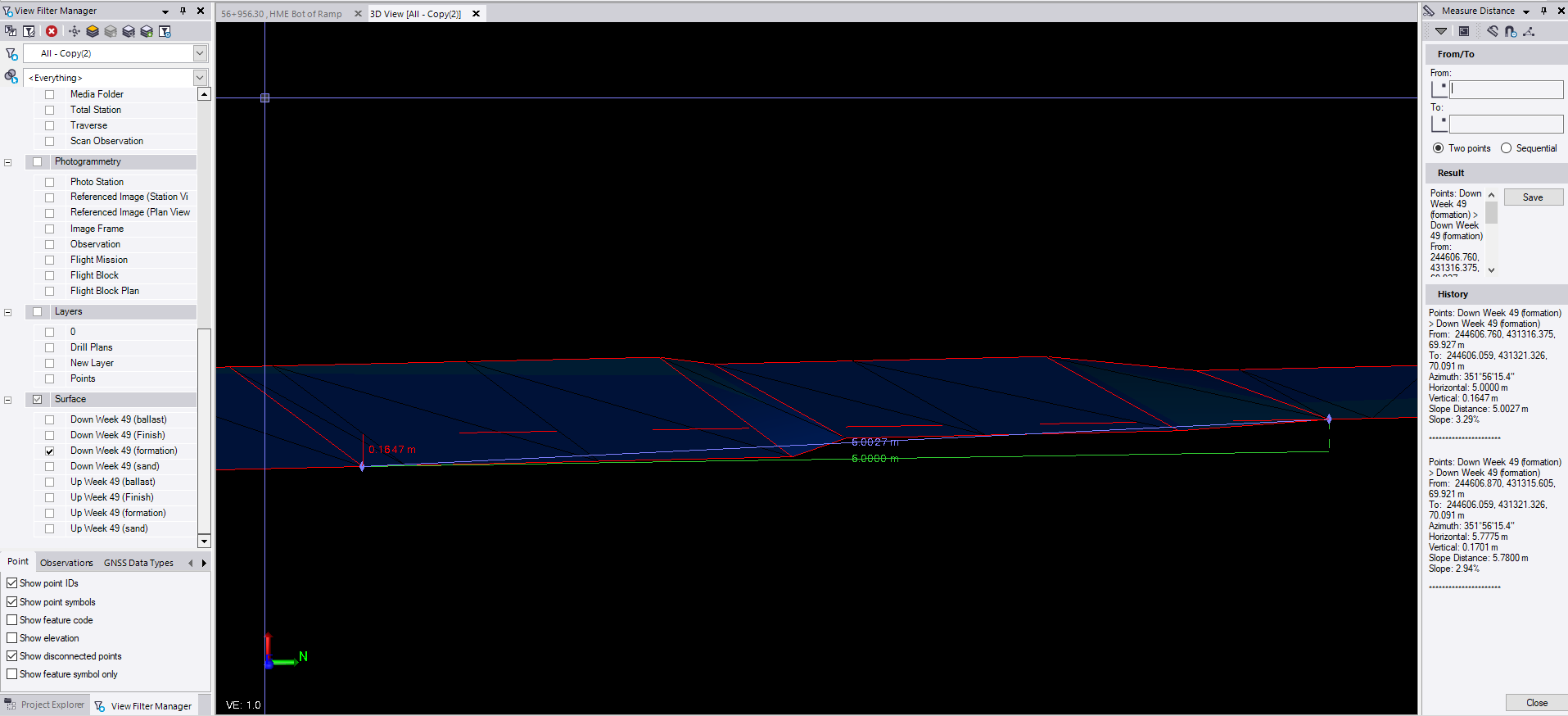1568x716 pixels.
Task: Open the Measure Distance toolbar triangle menu
Action: 1441,31
